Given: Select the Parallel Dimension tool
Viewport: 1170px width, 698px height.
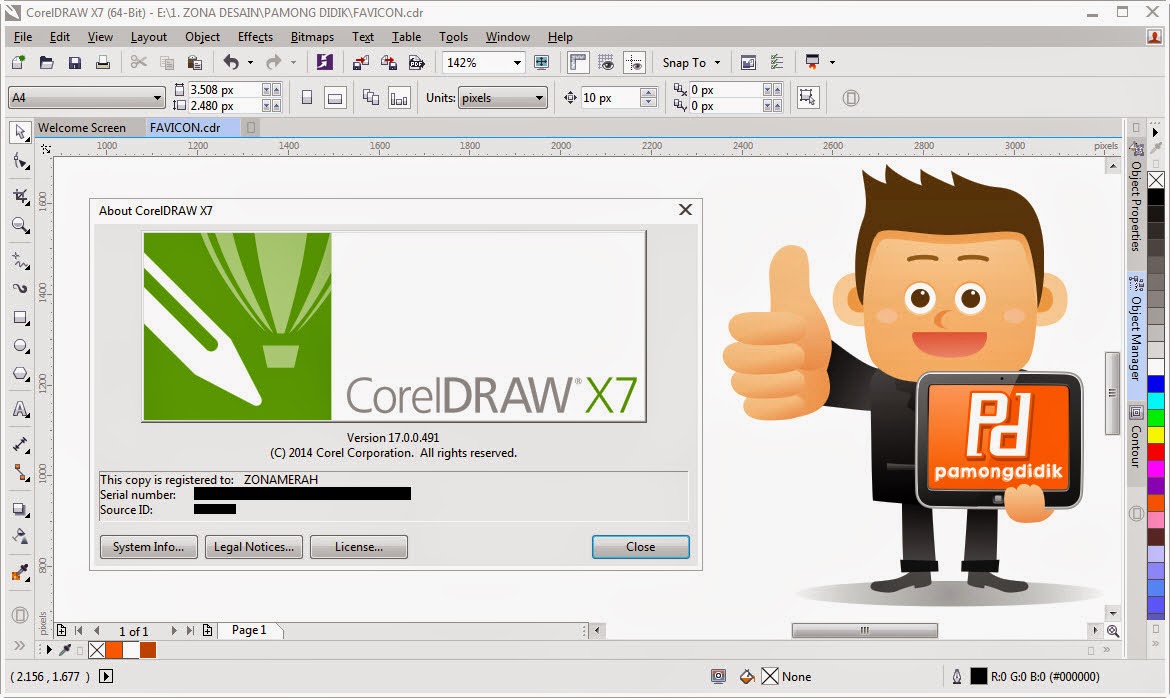Looking at the screenshot, I should [x=20, y=445].
